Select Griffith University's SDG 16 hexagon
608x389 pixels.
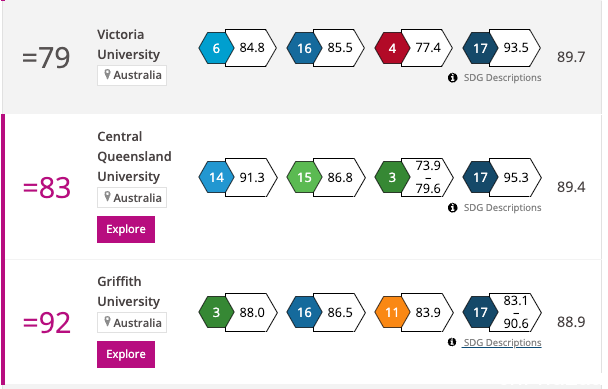[304, 312]
